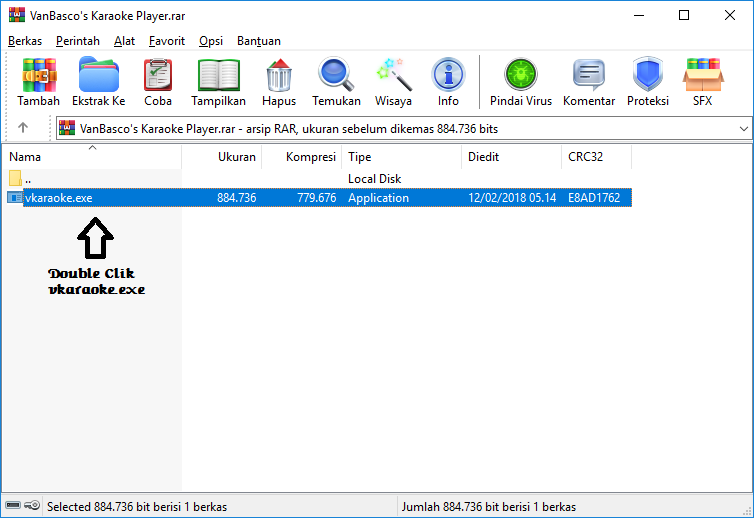Sort by the Nama column header
This screenshot has height=518, width=754.
[x=91, y=157]
